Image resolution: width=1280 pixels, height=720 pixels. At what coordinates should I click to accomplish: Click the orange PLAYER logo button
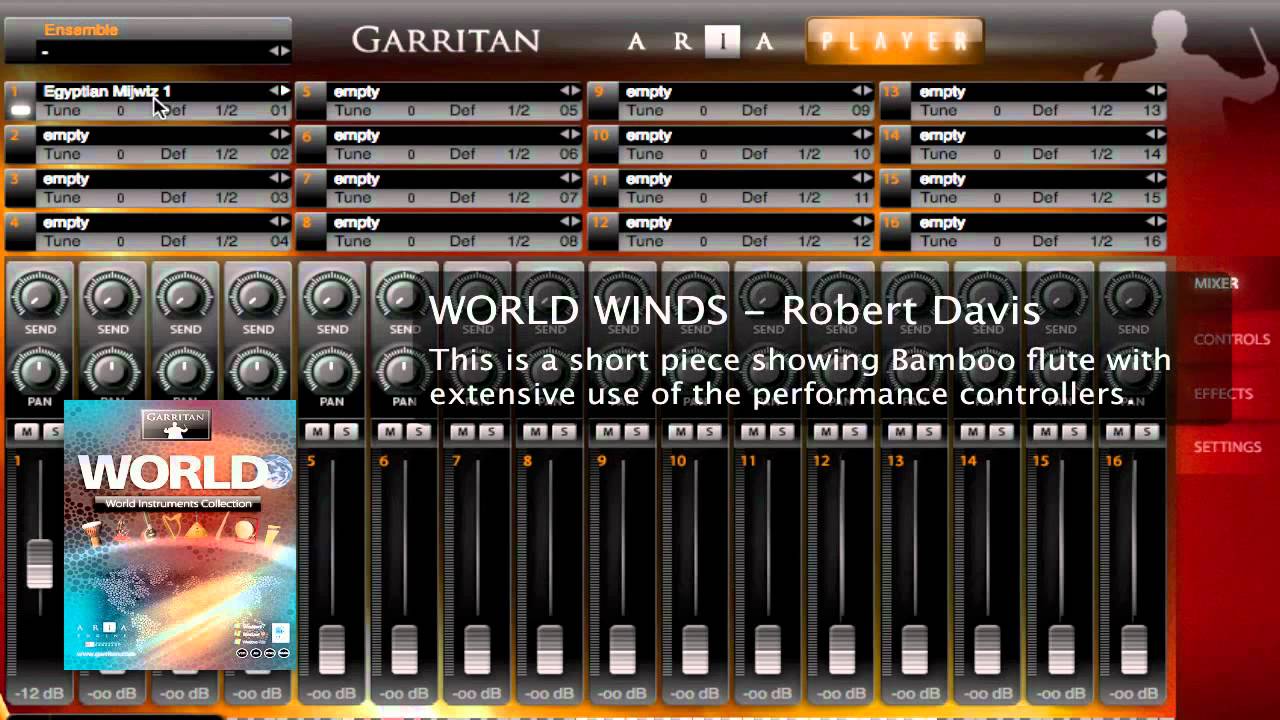point(895,41)
